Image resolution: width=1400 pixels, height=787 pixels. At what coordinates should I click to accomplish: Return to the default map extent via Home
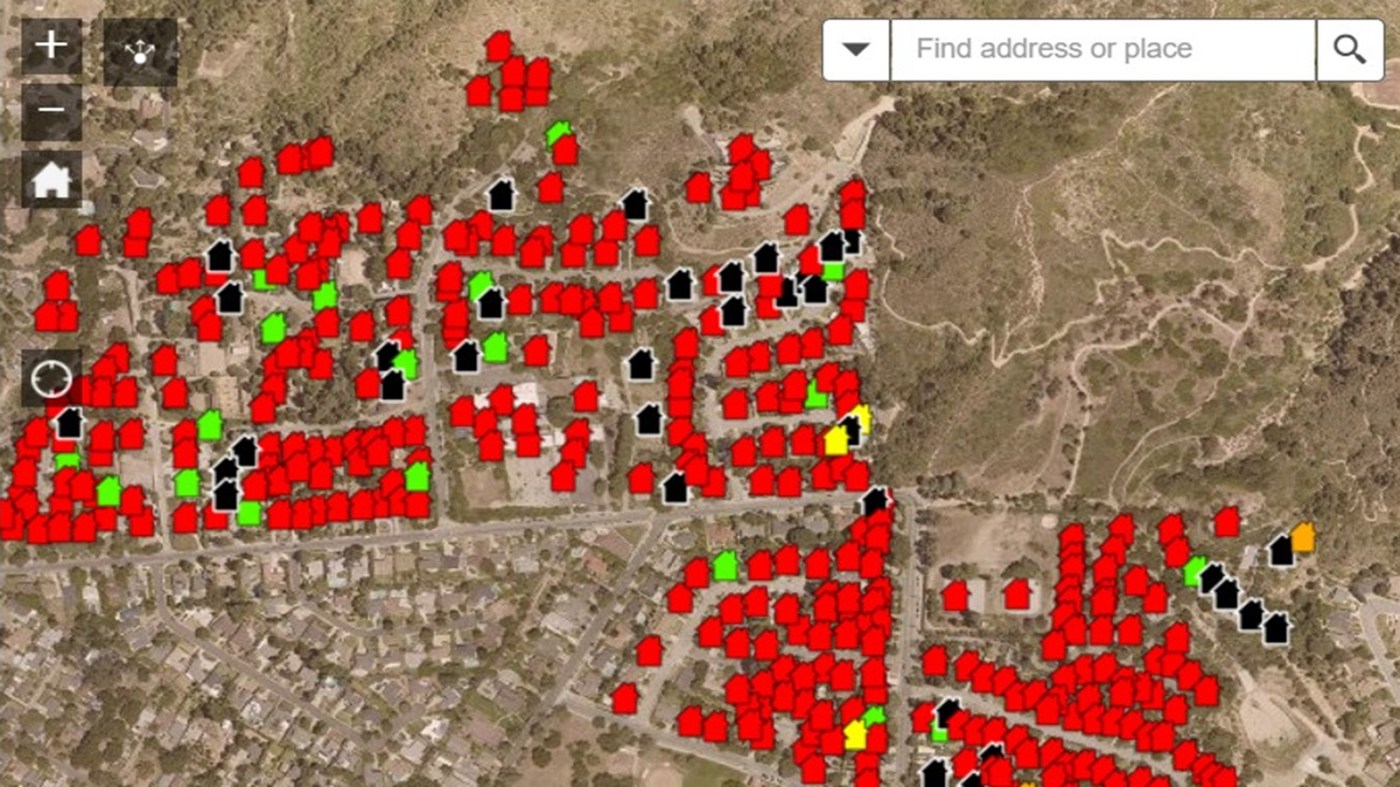(51, 180)
